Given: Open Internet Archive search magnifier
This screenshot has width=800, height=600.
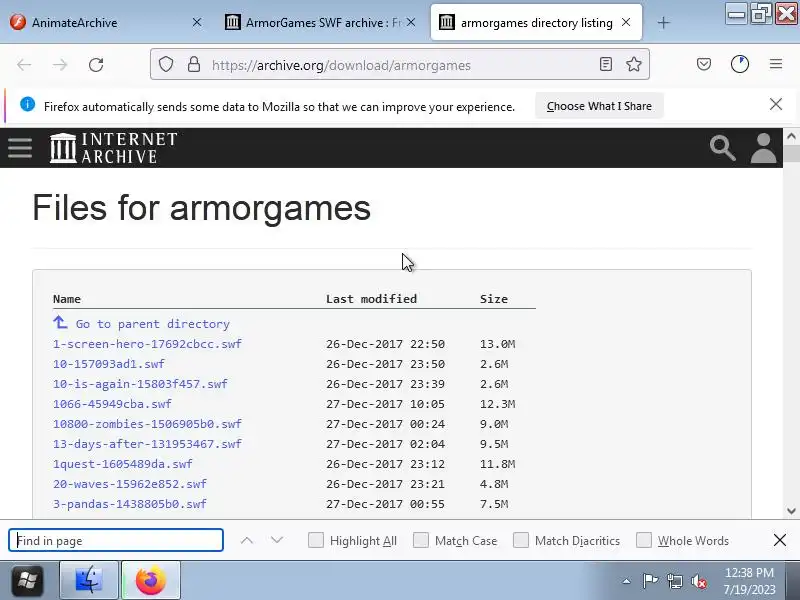Looking at the screenshot, I should 722,148.
